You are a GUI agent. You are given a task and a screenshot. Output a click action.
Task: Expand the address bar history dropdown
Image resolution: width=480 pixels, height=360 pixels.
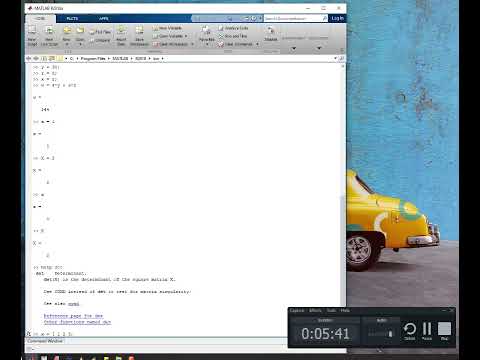tap(335, 59)
